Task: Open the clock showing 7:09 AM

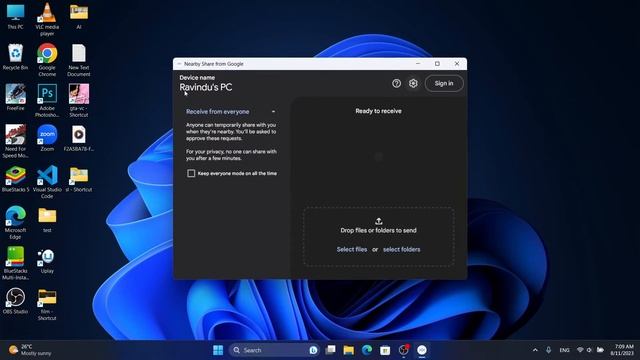Action: 622,350
